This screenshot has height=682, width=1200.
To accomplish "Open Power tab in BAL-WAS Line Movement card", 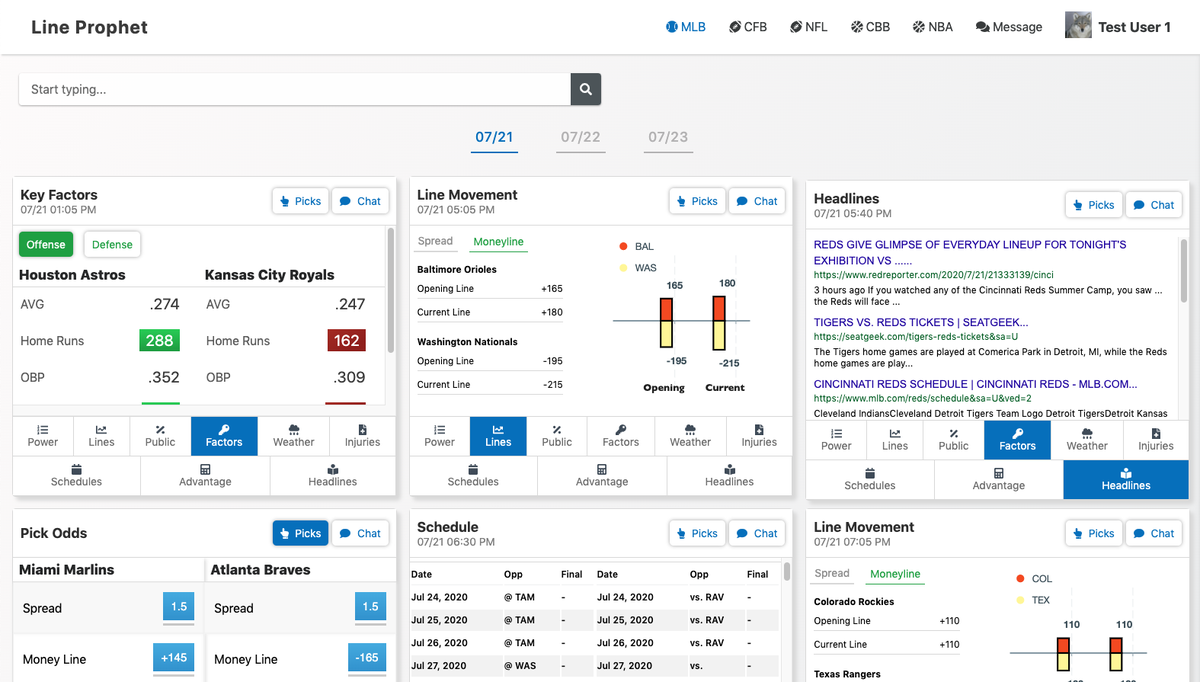I will tap(439, 436).
